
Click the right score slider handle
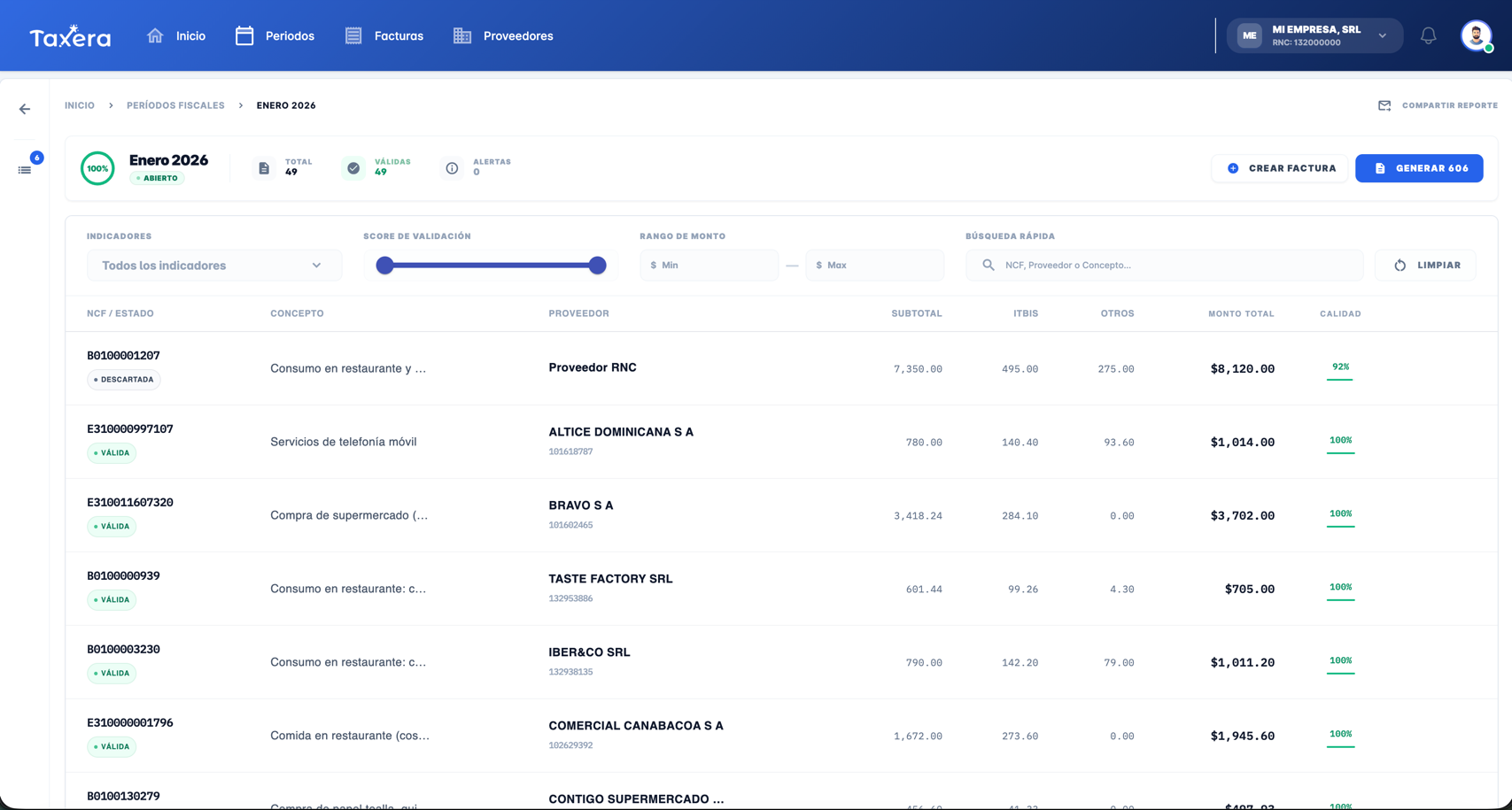coord(598,266)
